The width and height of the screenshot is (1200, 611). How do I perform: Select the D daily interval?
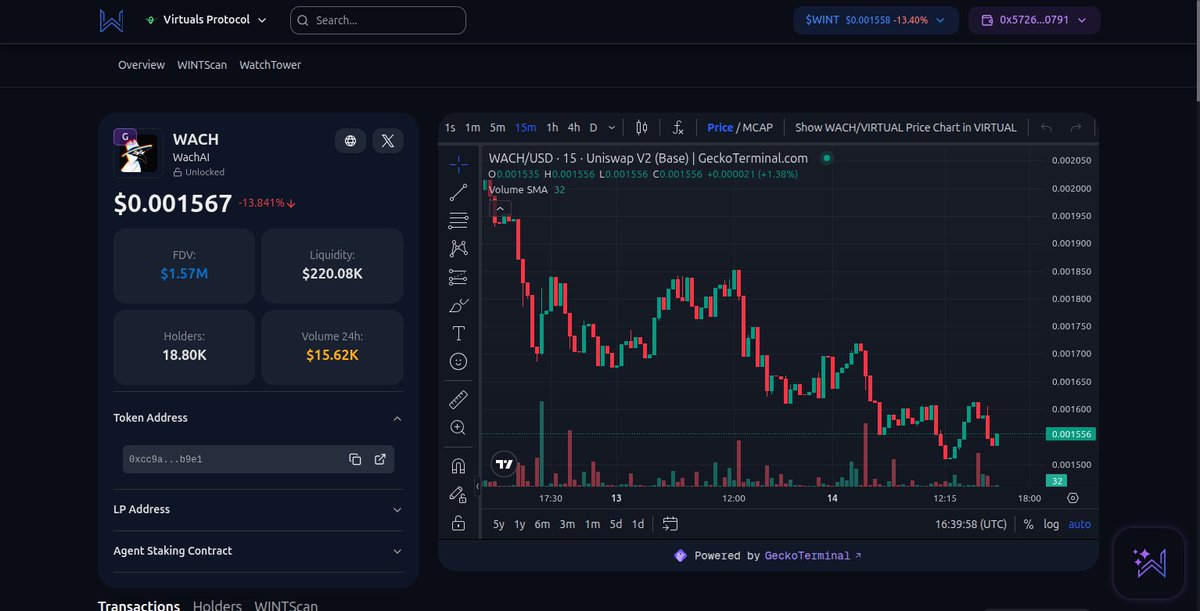(x=593, y=128)
